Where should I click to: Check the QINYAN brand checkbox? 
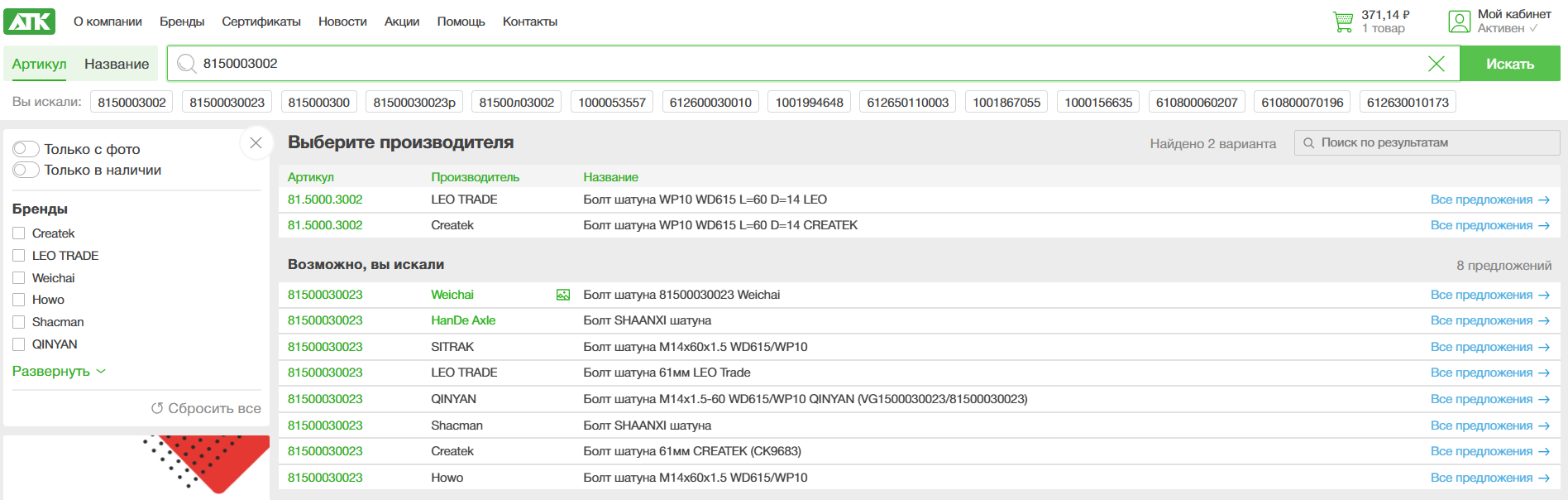point(19,344)
